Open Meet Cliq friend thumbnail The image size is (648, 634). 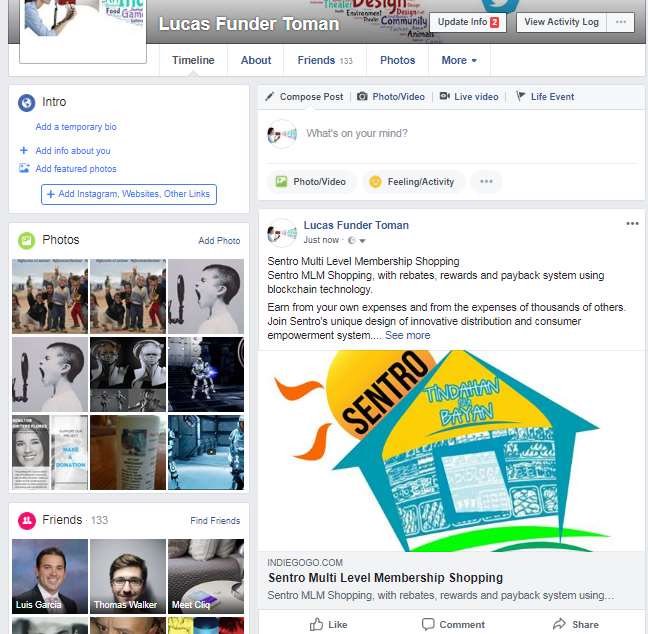206,576
